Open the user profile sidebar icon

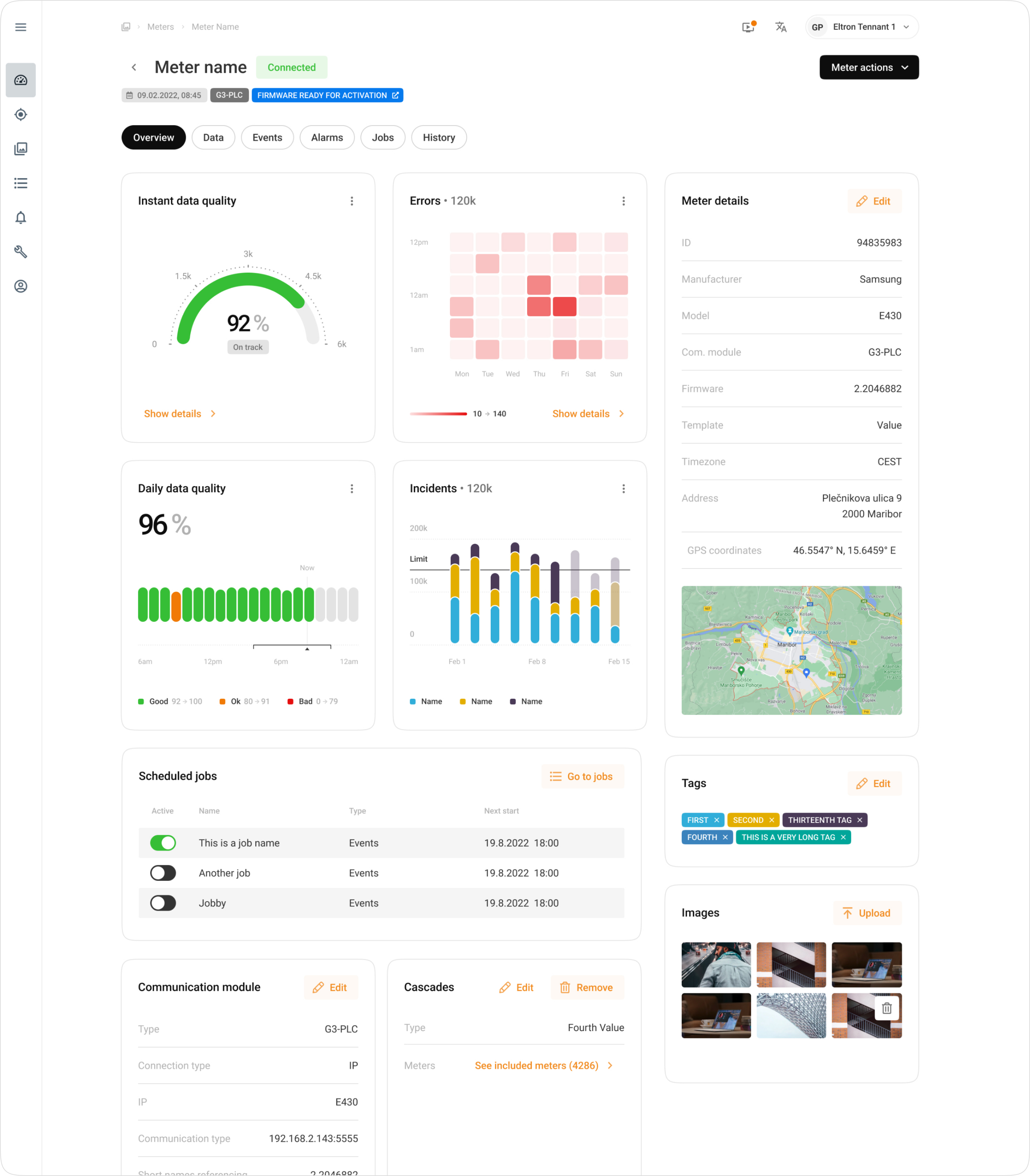point(21,286)
